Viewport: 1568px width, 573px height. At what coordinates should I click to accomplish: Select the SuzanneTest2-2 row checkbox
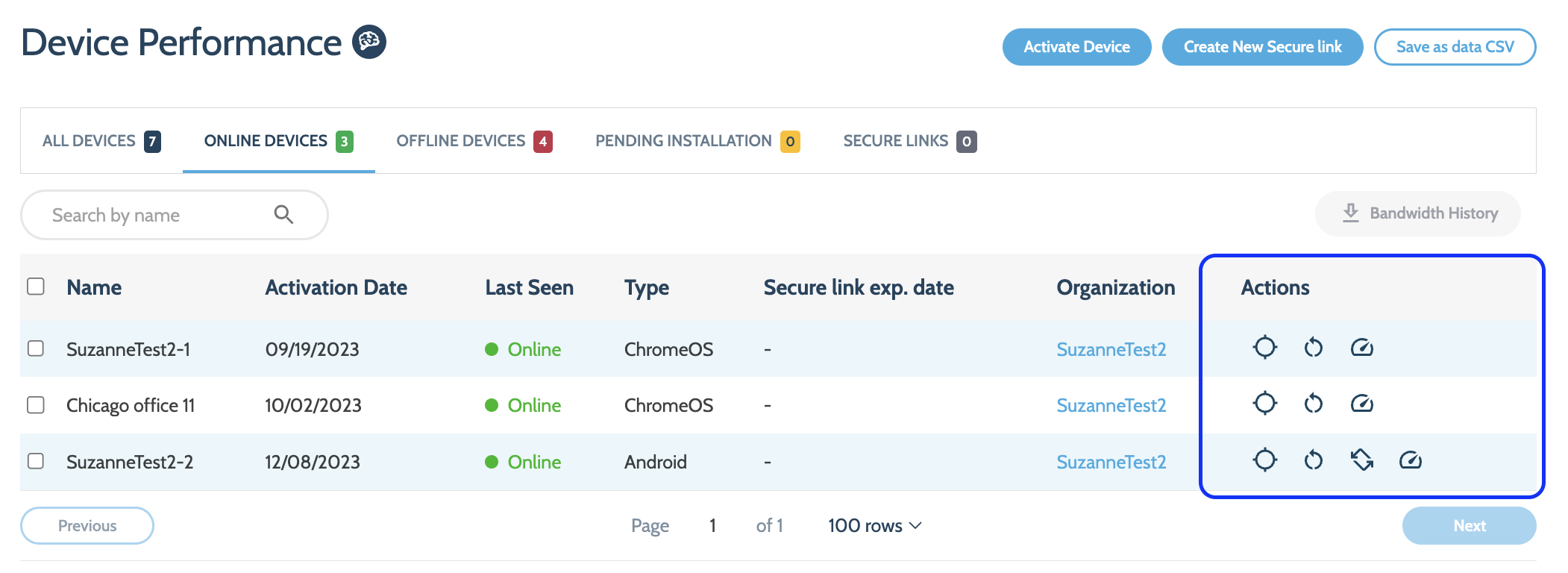coord(36,461)
